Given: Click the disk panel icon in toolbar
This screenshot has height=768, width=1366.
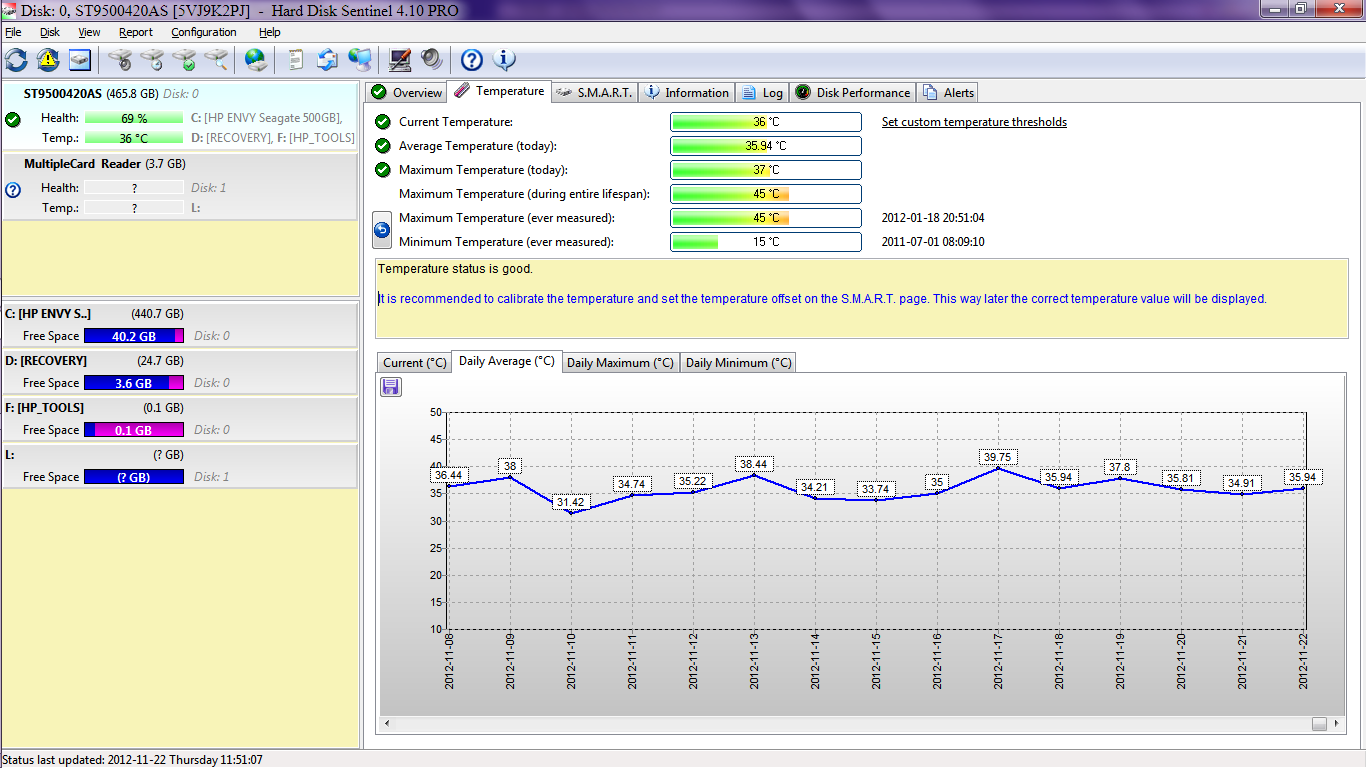Looking at the screenshot, I should click(80, 59).
